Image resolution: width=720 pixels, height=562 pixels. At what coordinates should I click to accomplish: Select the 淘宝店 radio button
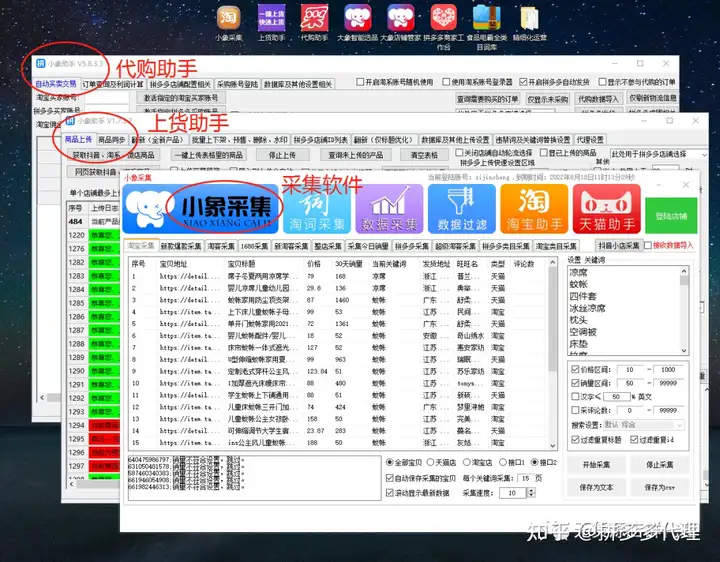pyautogui.click(x=467, y=462)
